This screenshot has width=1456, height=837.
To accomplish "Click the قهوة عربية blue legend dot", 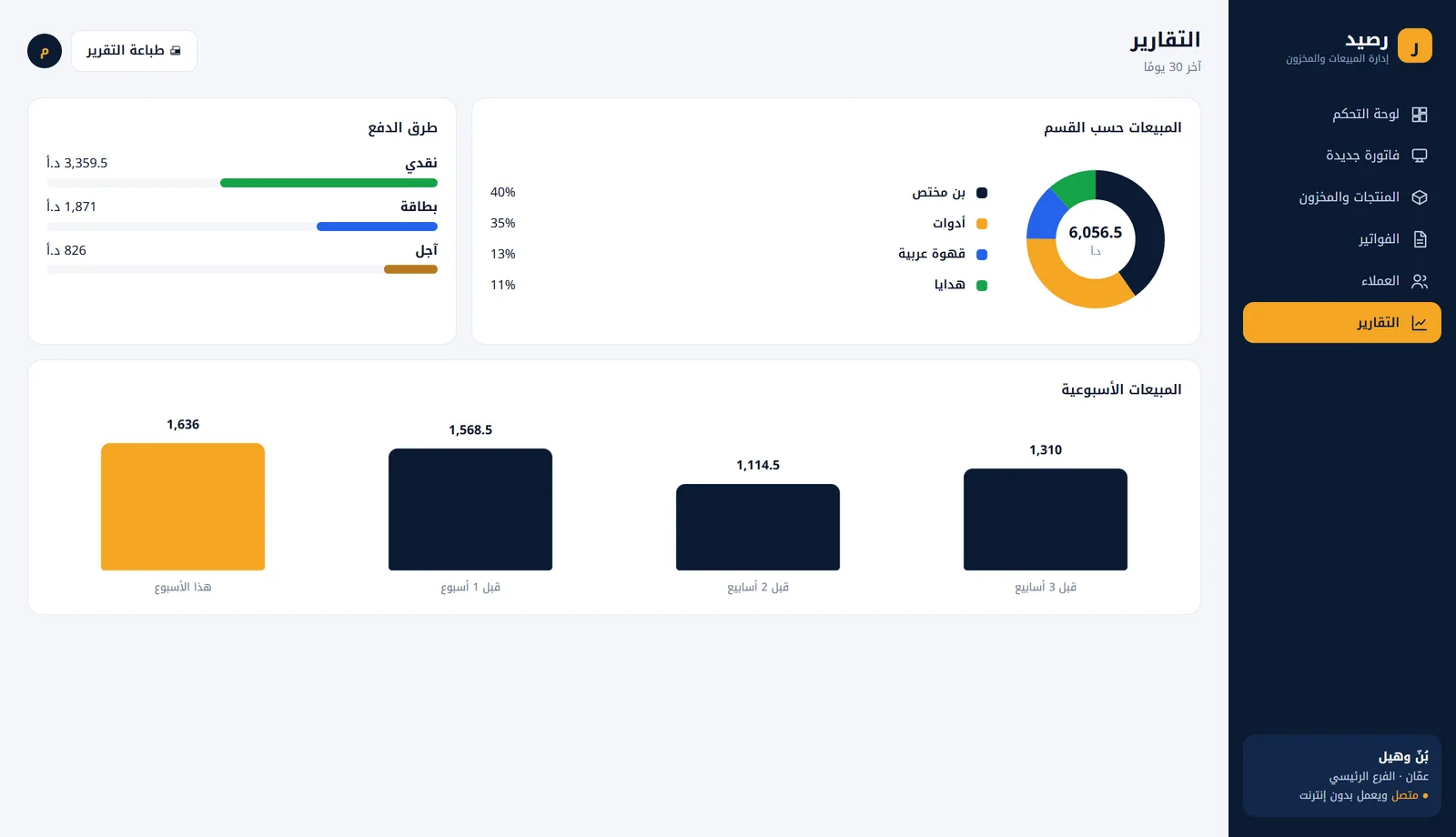I will pyautogui.click(x=982, y=255).
